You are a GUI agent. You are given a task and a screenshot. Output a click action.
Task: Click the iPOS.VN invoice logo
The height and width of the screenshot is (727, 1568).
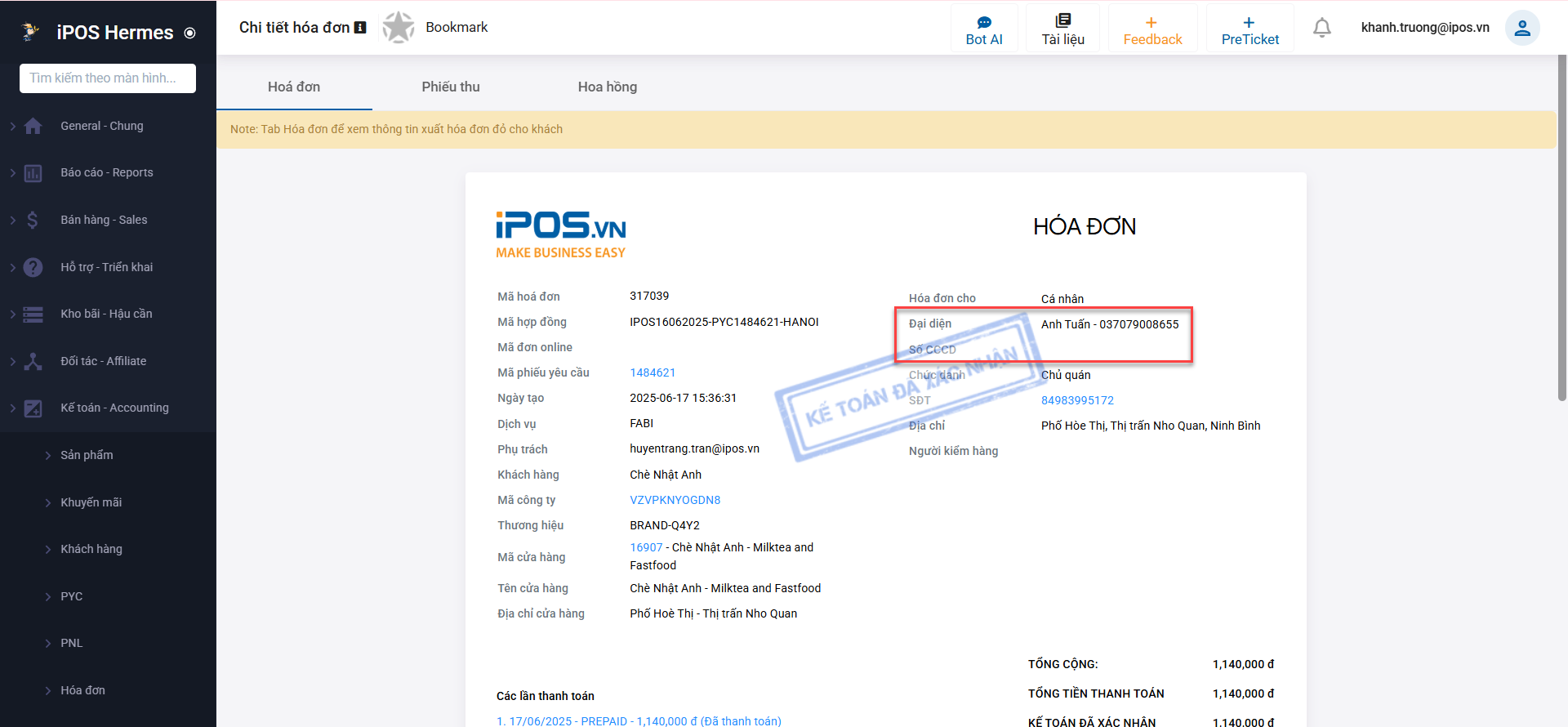click(561, 235)
